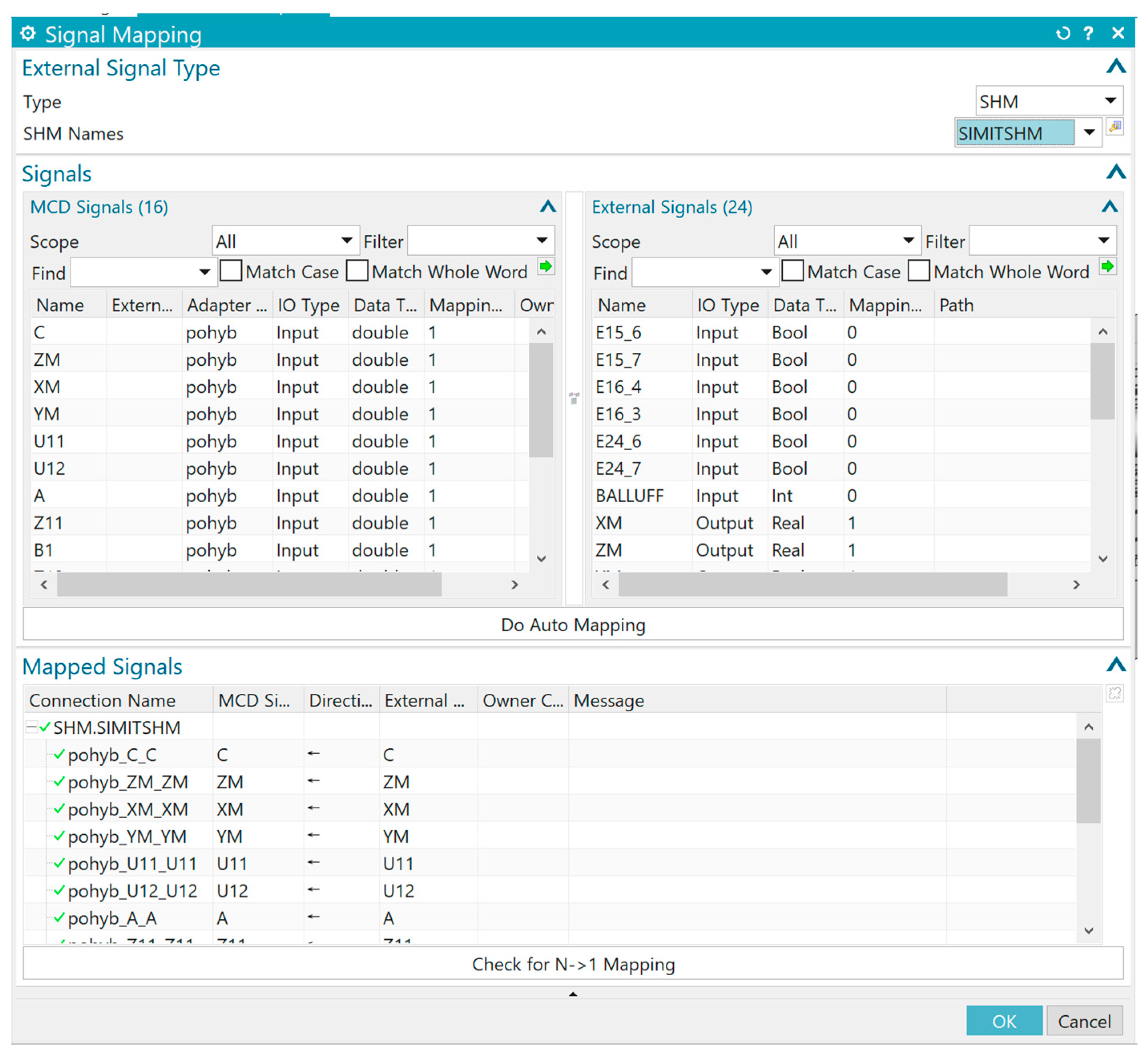Viewport: 1148px width, 1061px height.
Task: Click the gear icon in Signal Mapping title
Action: (28, 33)
